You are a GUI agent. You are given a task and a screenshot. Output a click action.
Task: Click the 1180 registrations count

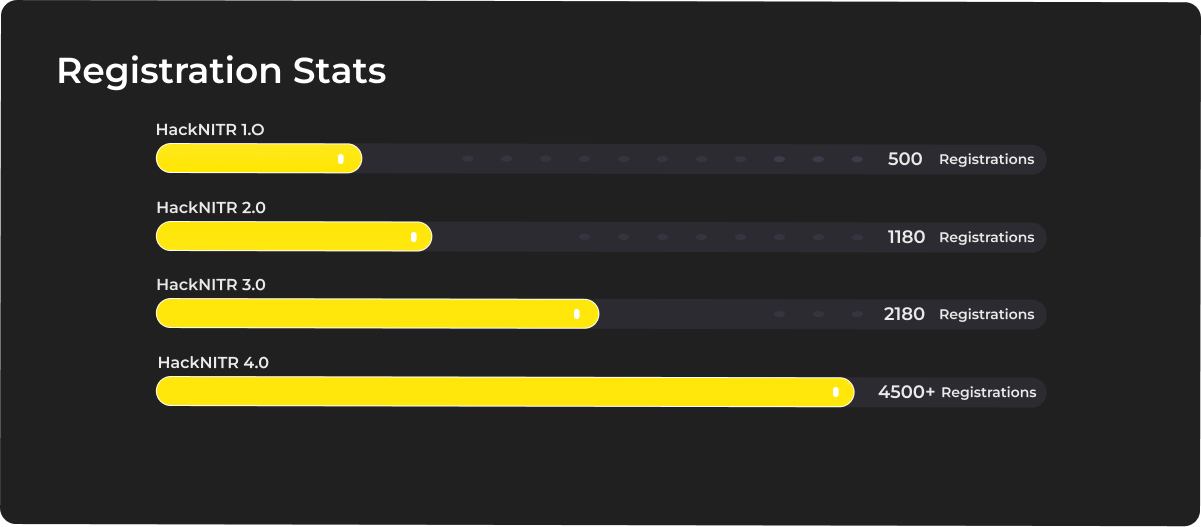906,237
